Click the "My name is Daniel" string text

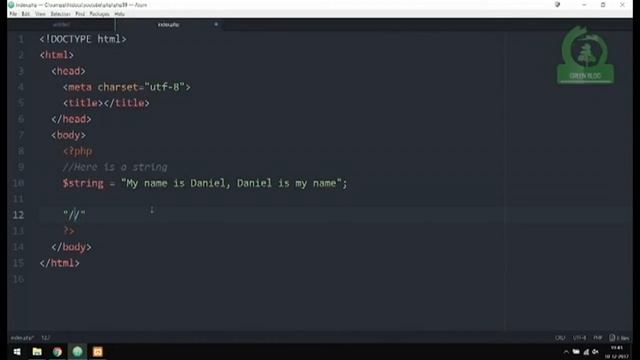pyautogui.click(x=231, y=183)
